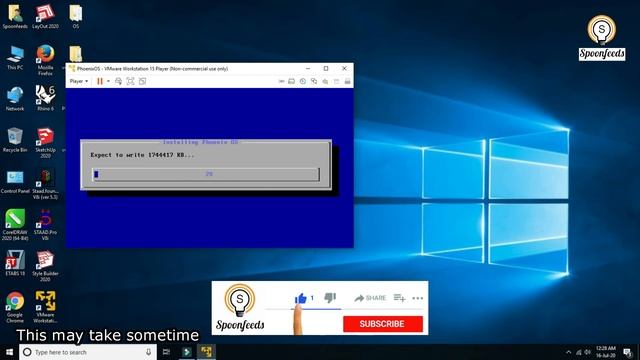The image size is (640, 360).
Task: Select the ETABS 18 desktop shortcut
Action: [15, 264]
